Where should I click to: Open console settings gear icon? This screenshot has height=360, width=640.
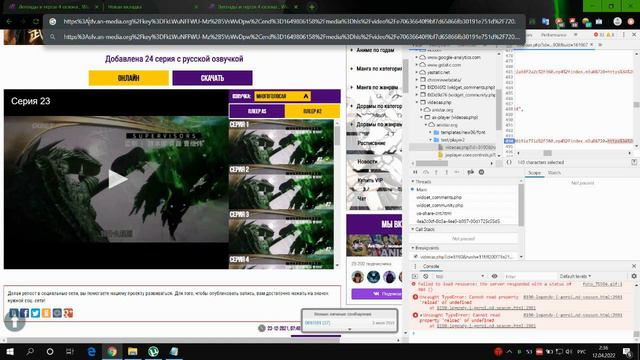tap(634, 276)
